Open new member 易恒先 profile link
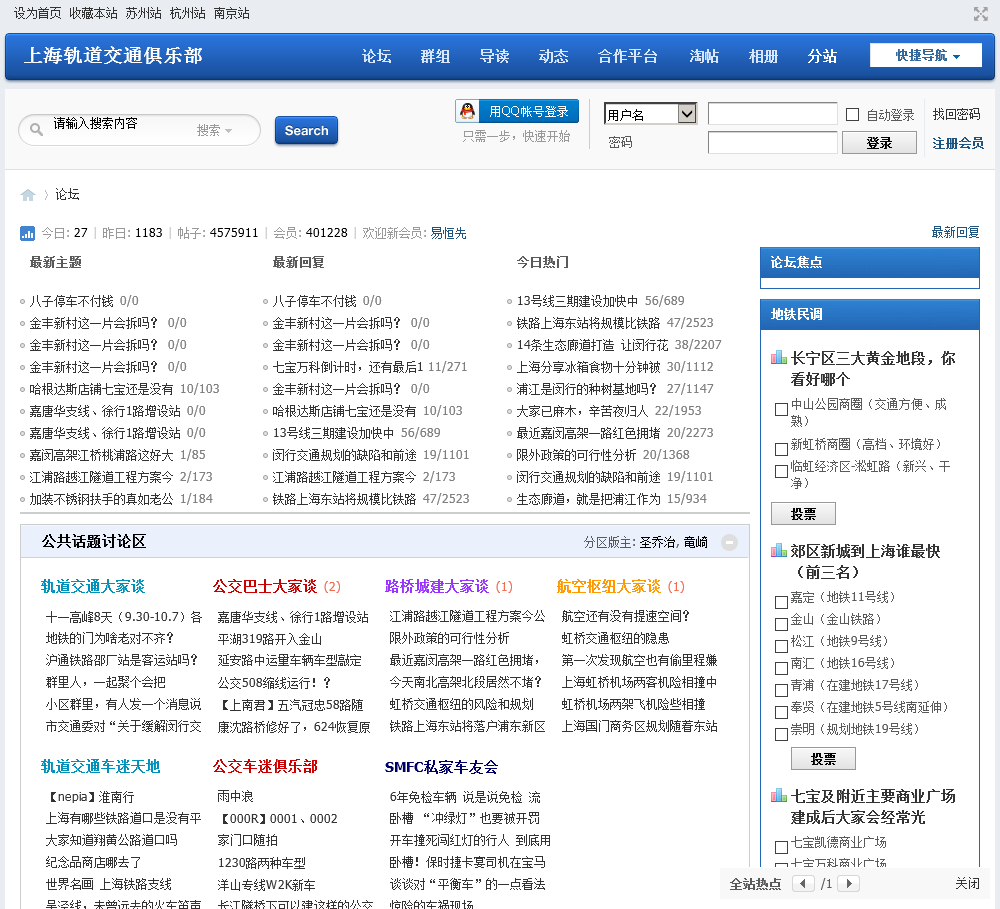Image resolution: width=1000 pixels, height=909 pixels. coord(448,233)
